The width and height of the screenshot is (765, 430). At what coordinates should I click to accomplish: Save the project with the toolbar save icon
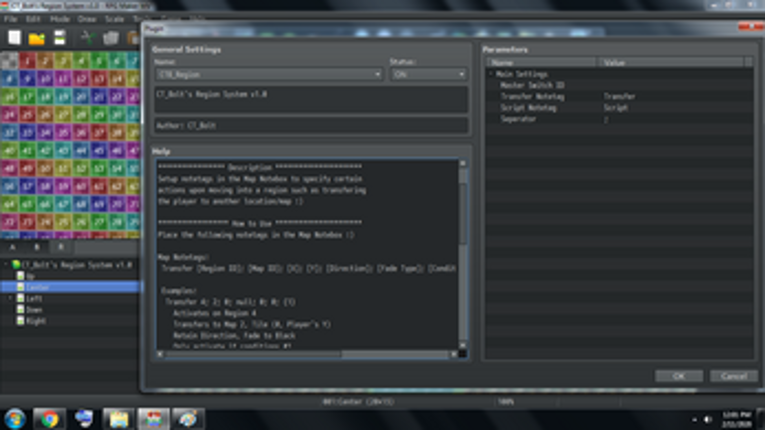click(x=60, y=38)
